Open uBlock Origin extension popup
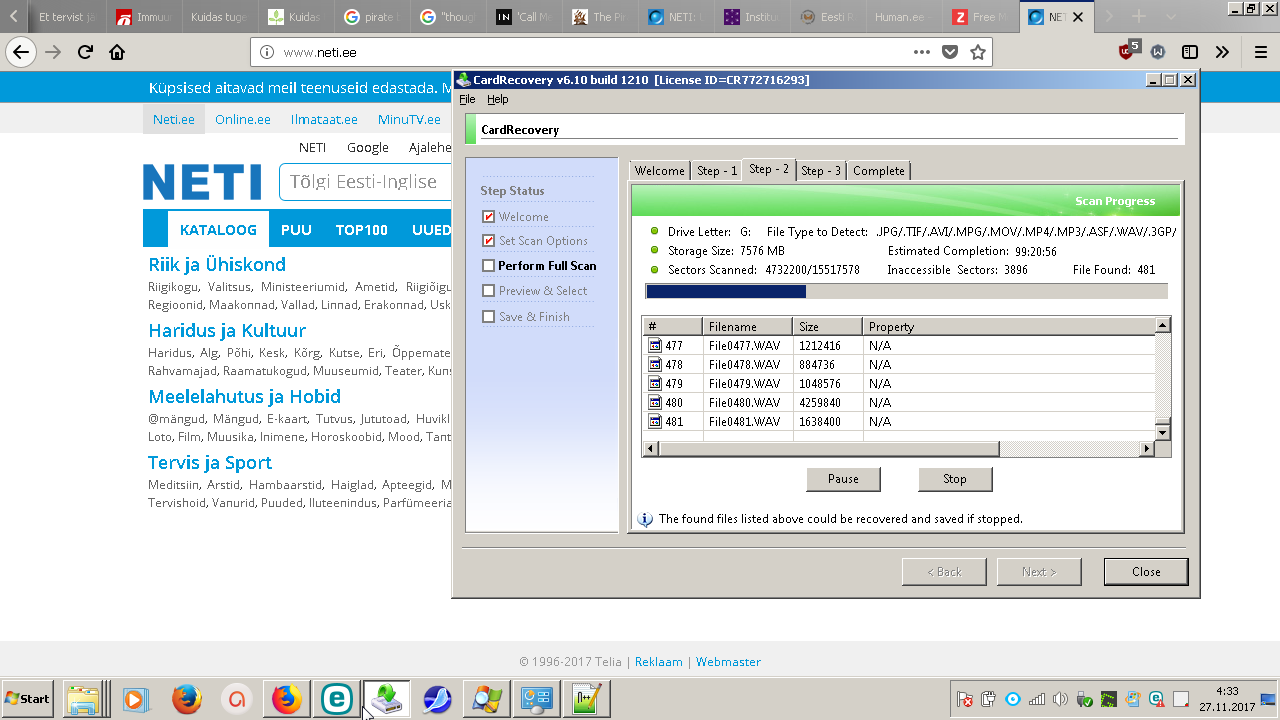 point(1129,50)
